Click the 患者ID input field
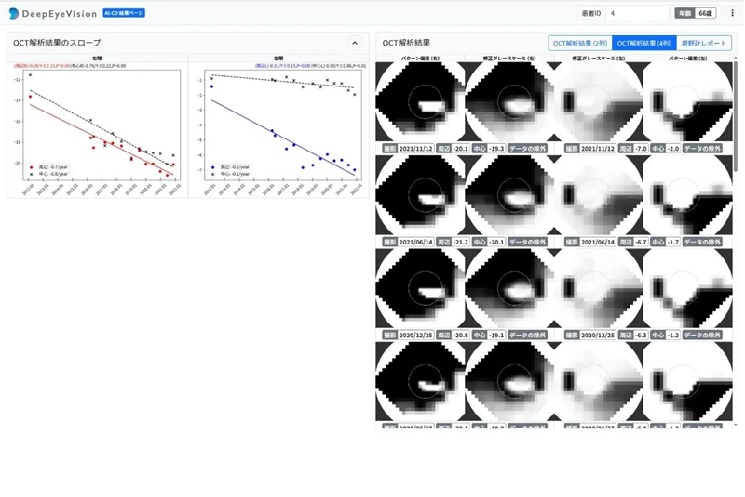The height and width of the screenshot is (497, 745). point(637,13)
